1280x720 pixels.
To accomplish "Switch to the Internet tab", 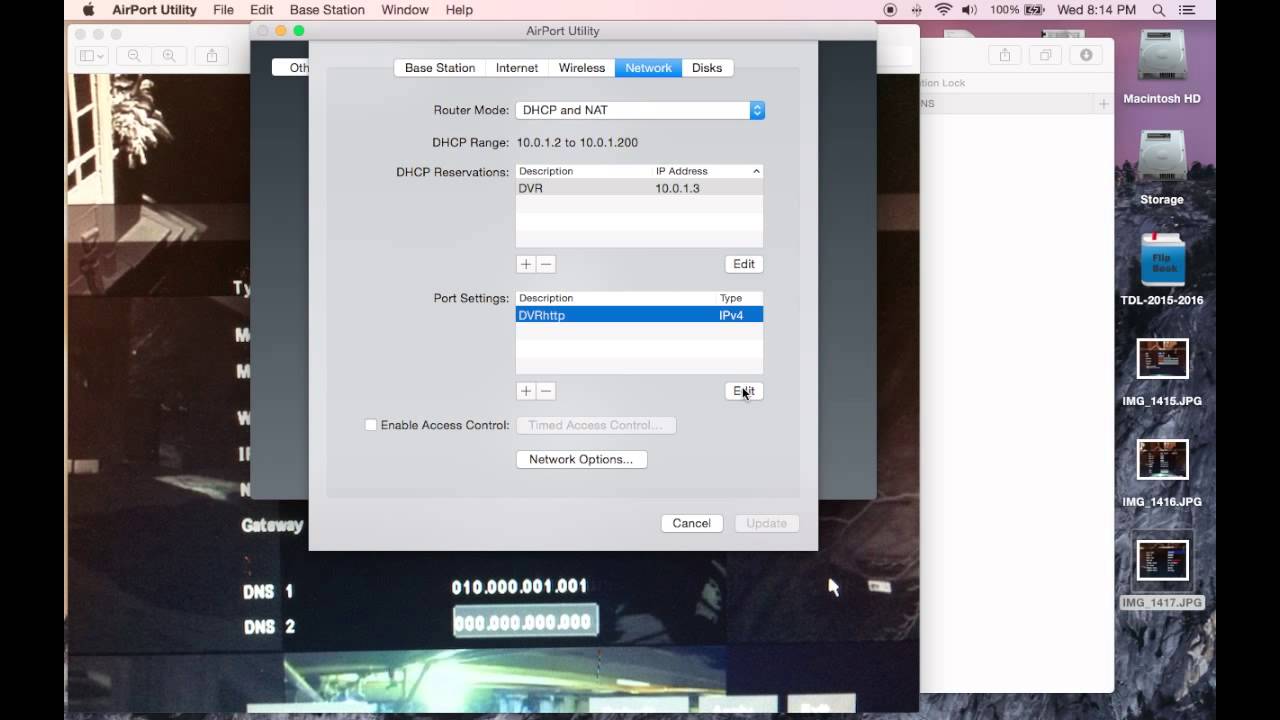I will (x=517, y=68).
